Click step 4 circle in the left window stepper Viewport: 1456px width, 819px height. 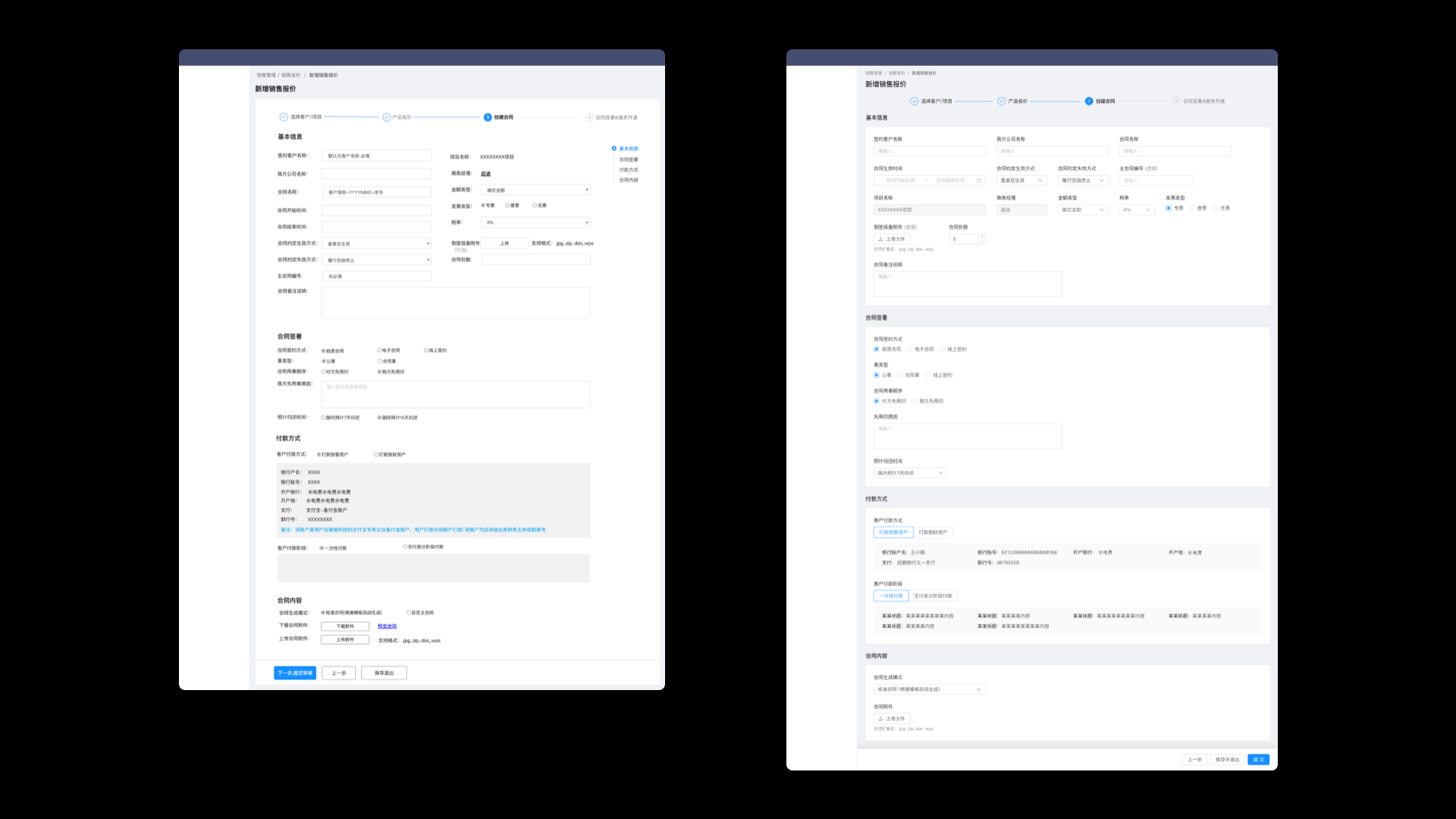pyautogui.click(x=589, y=118)
